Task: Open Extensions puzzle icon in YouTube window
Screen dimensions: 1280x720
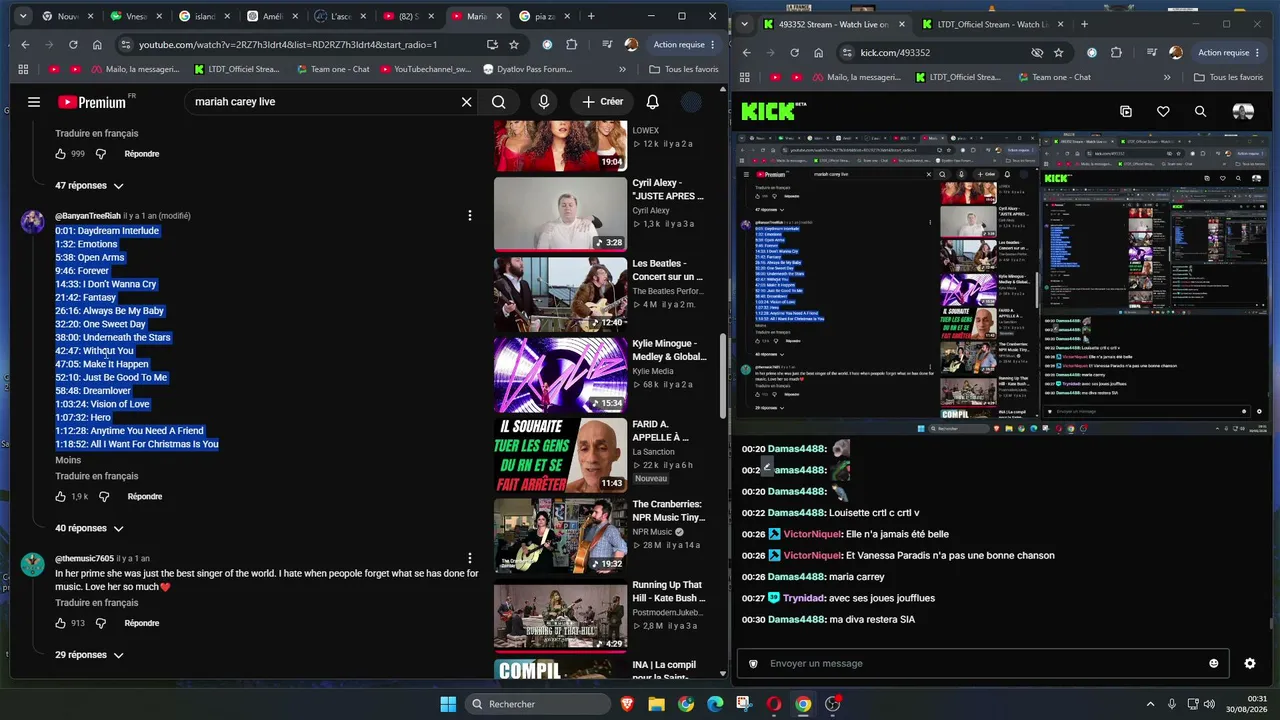Action: (571, 45)
